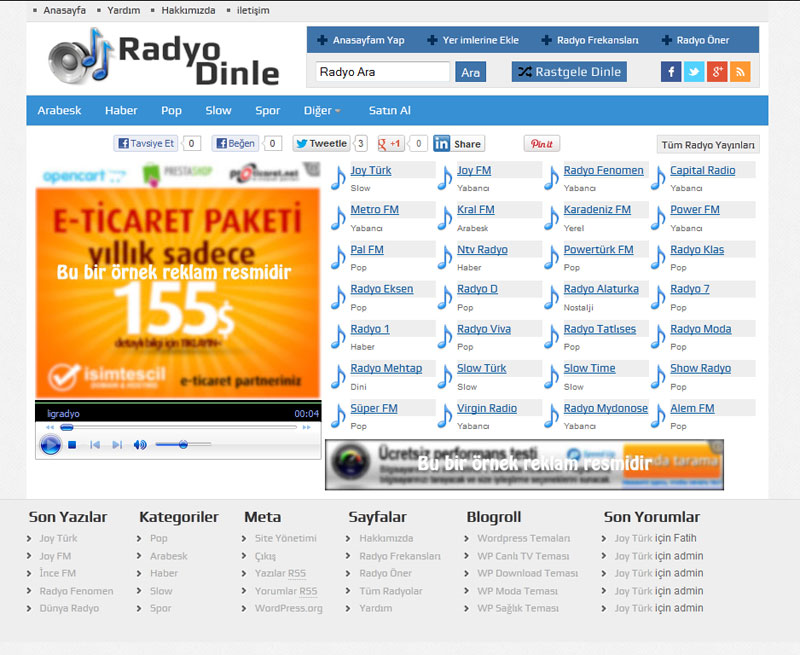Open Yorumlar RSS under Meta
800x655 pixels.
tap(286, 591)
